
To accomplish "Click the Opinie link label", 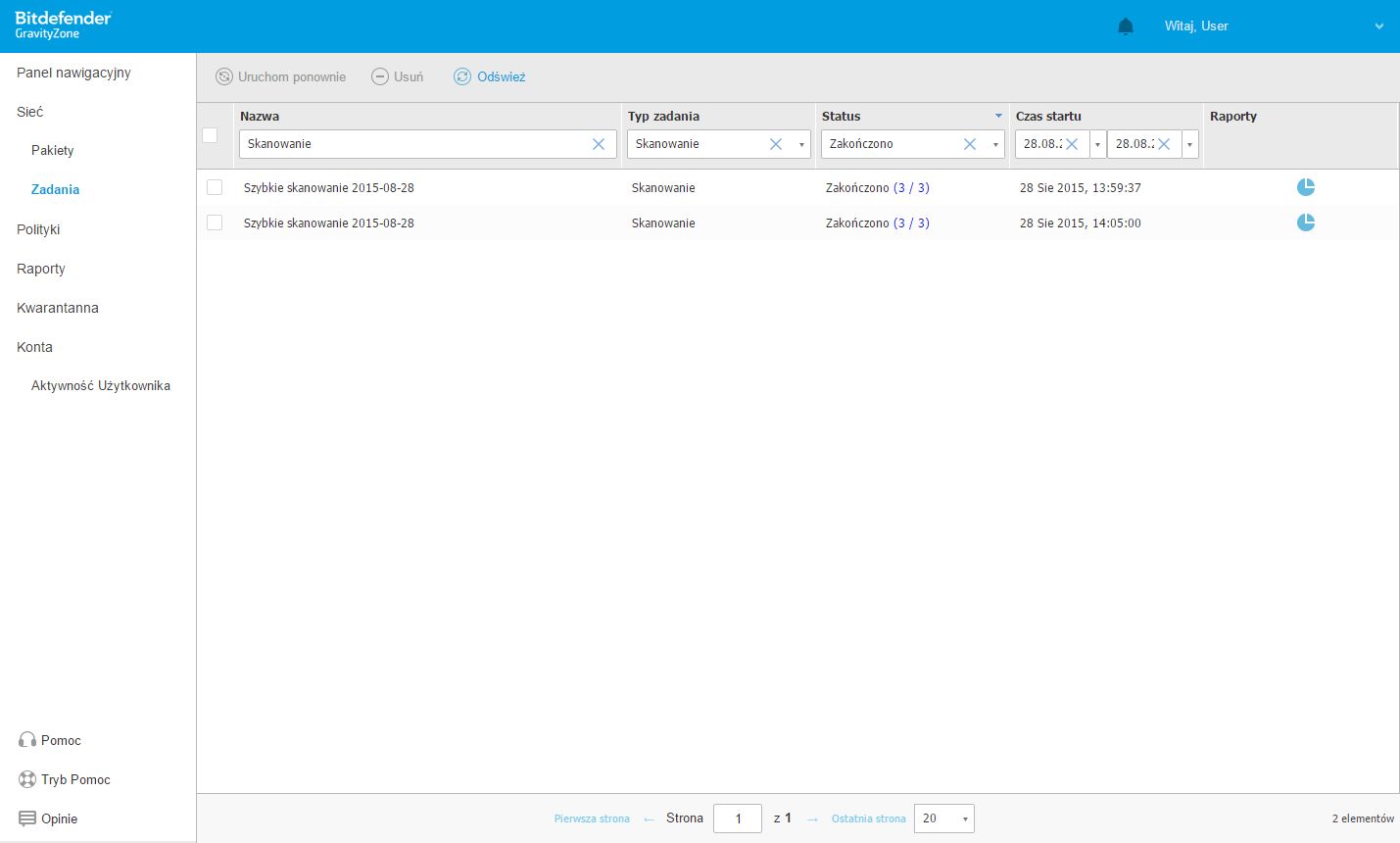I will click(59, 818).
